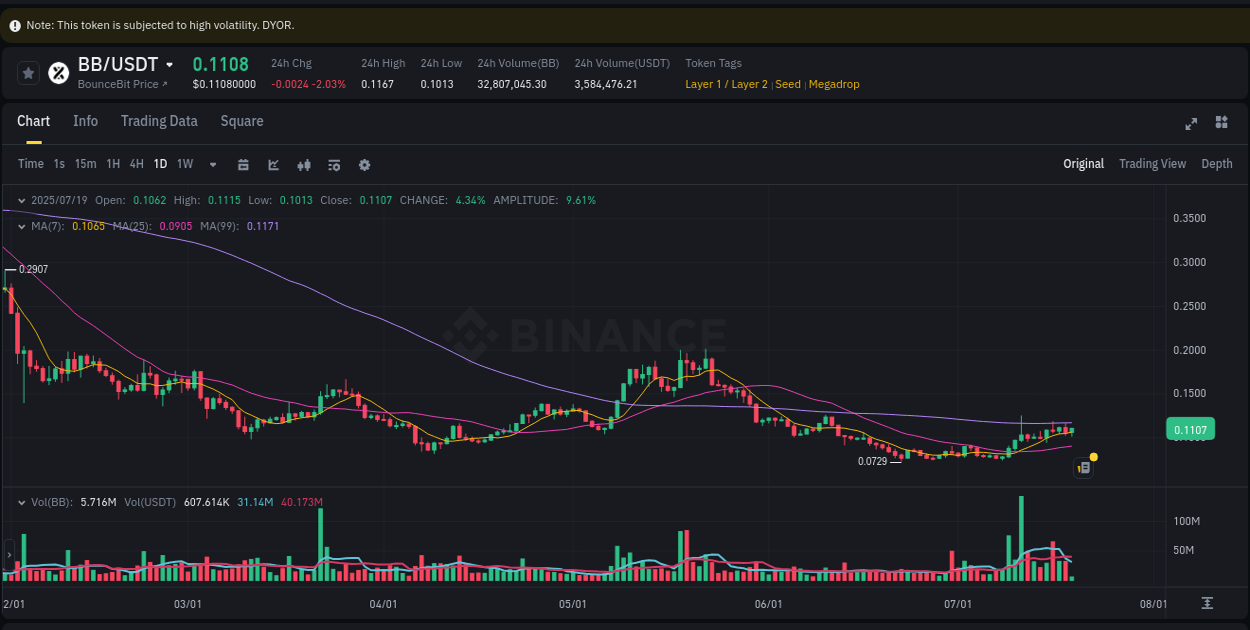Viewport: 1250px width, 630px height.
Task: Open the Square tab
Action: (x=242, y=121)
